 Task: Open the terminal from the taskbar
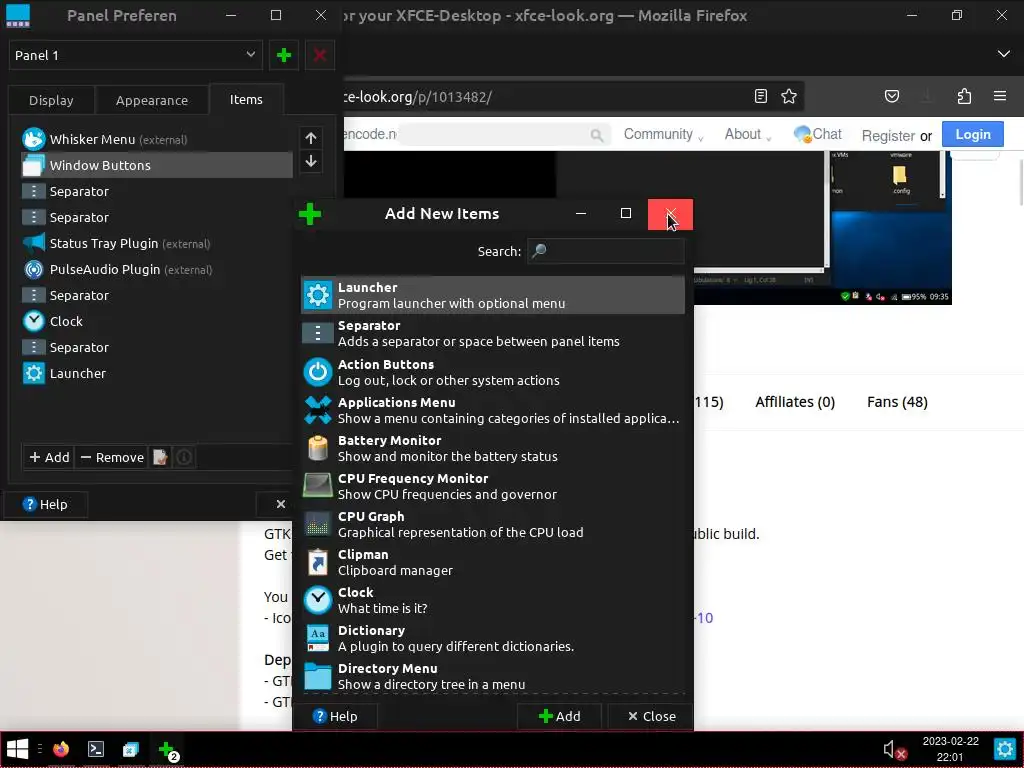coord(96,749)
